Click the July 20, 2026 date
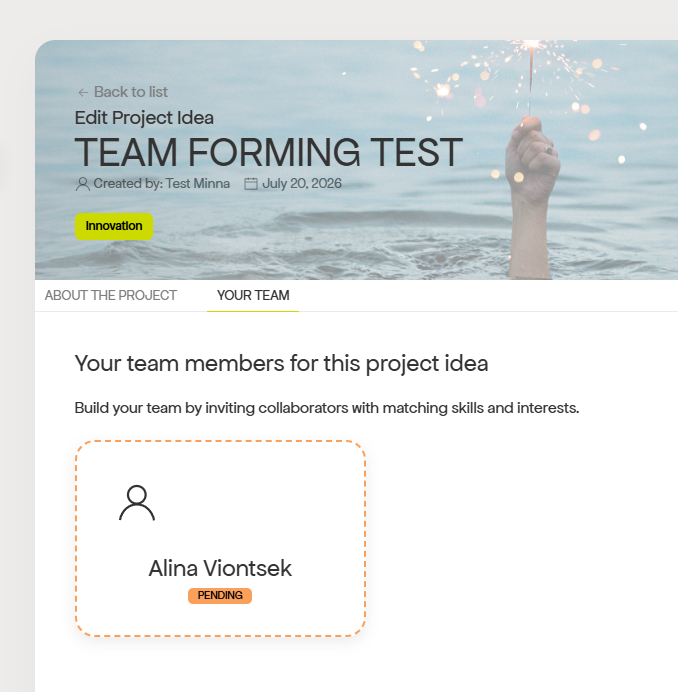Screen dimensions: 678x692 tap(302, 184)
